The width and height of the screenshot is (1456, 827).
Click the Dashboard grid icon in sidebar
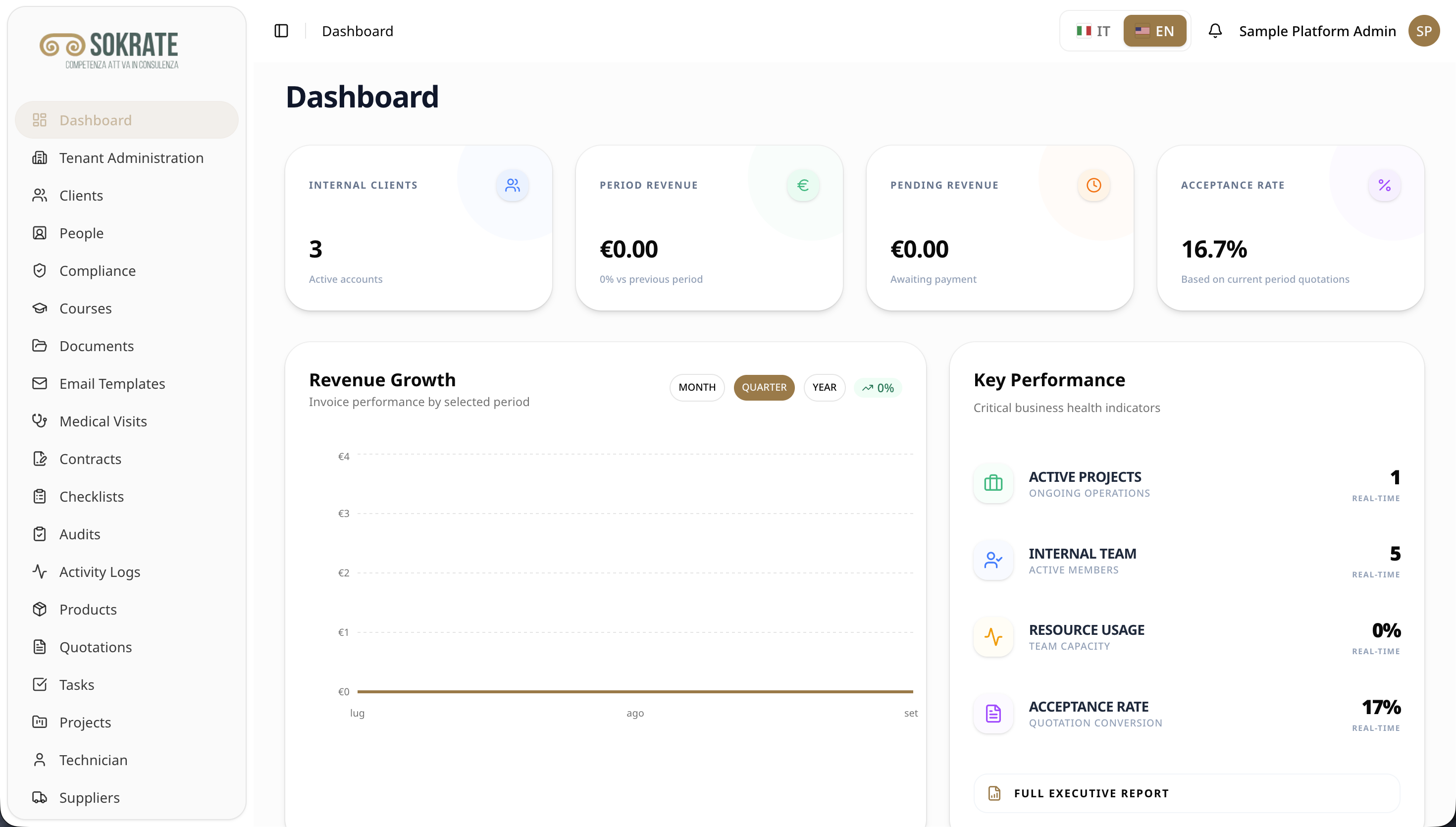pyautogui.click(x=39, y=120)
